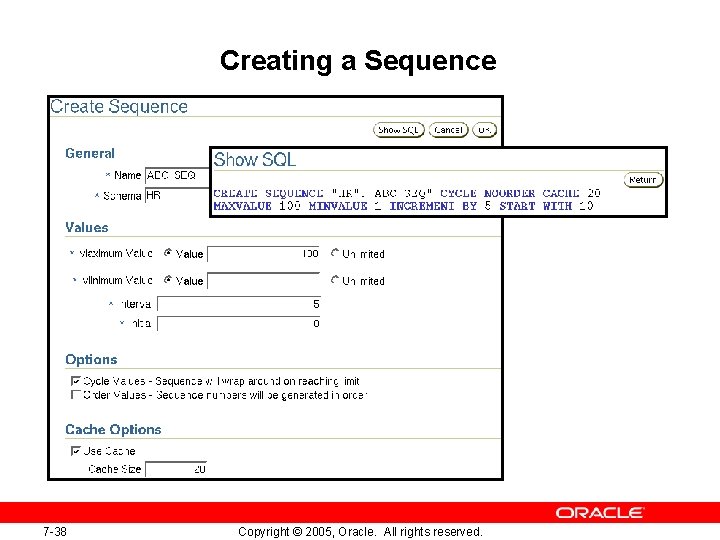
Task: Click Return in the Show SQL panel
Action: coord(643,180)
